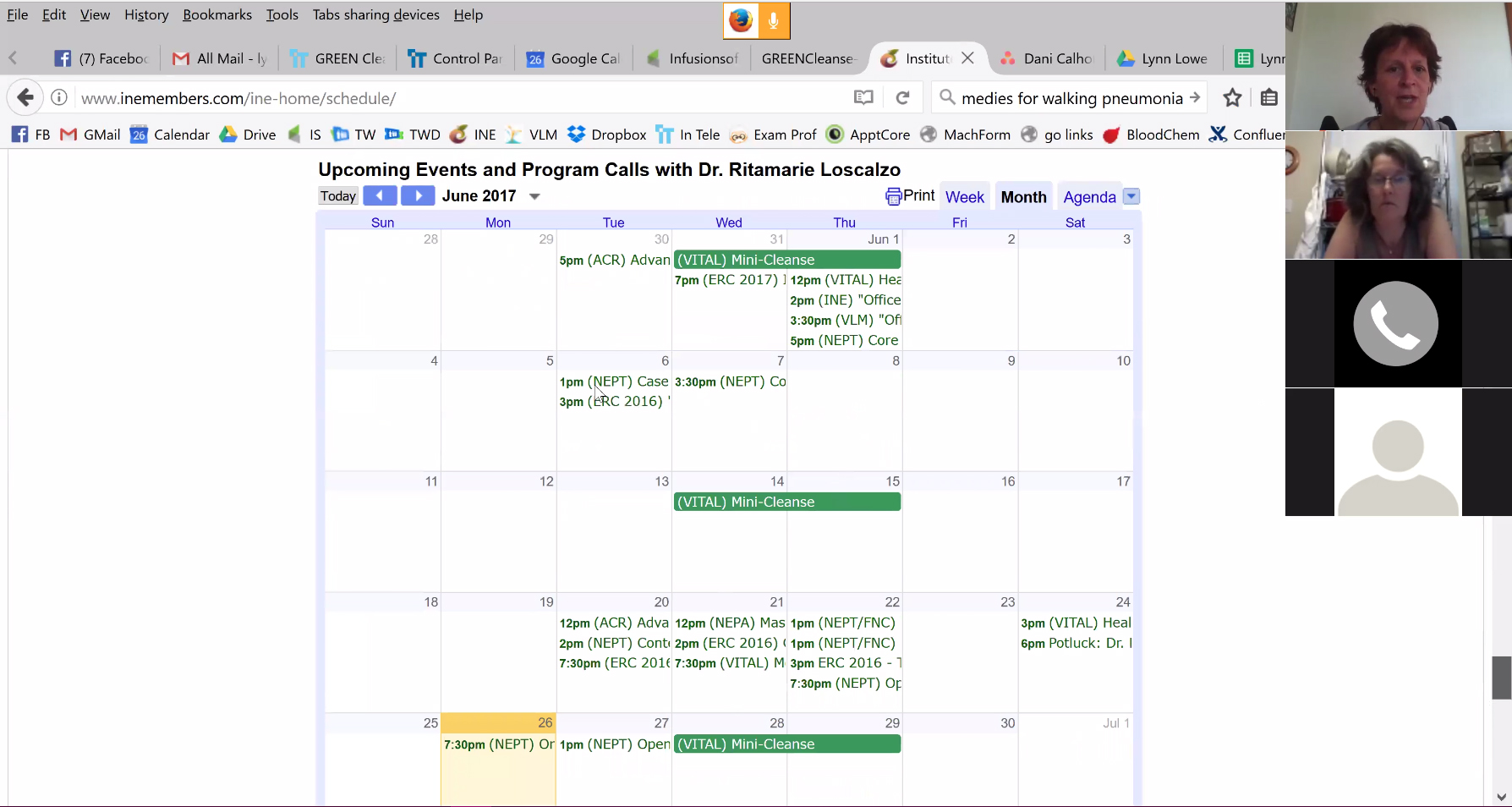Viewport: 1512px width, 807px height.
Task: Switch calendar to Week view
Action: click(964, 197)
